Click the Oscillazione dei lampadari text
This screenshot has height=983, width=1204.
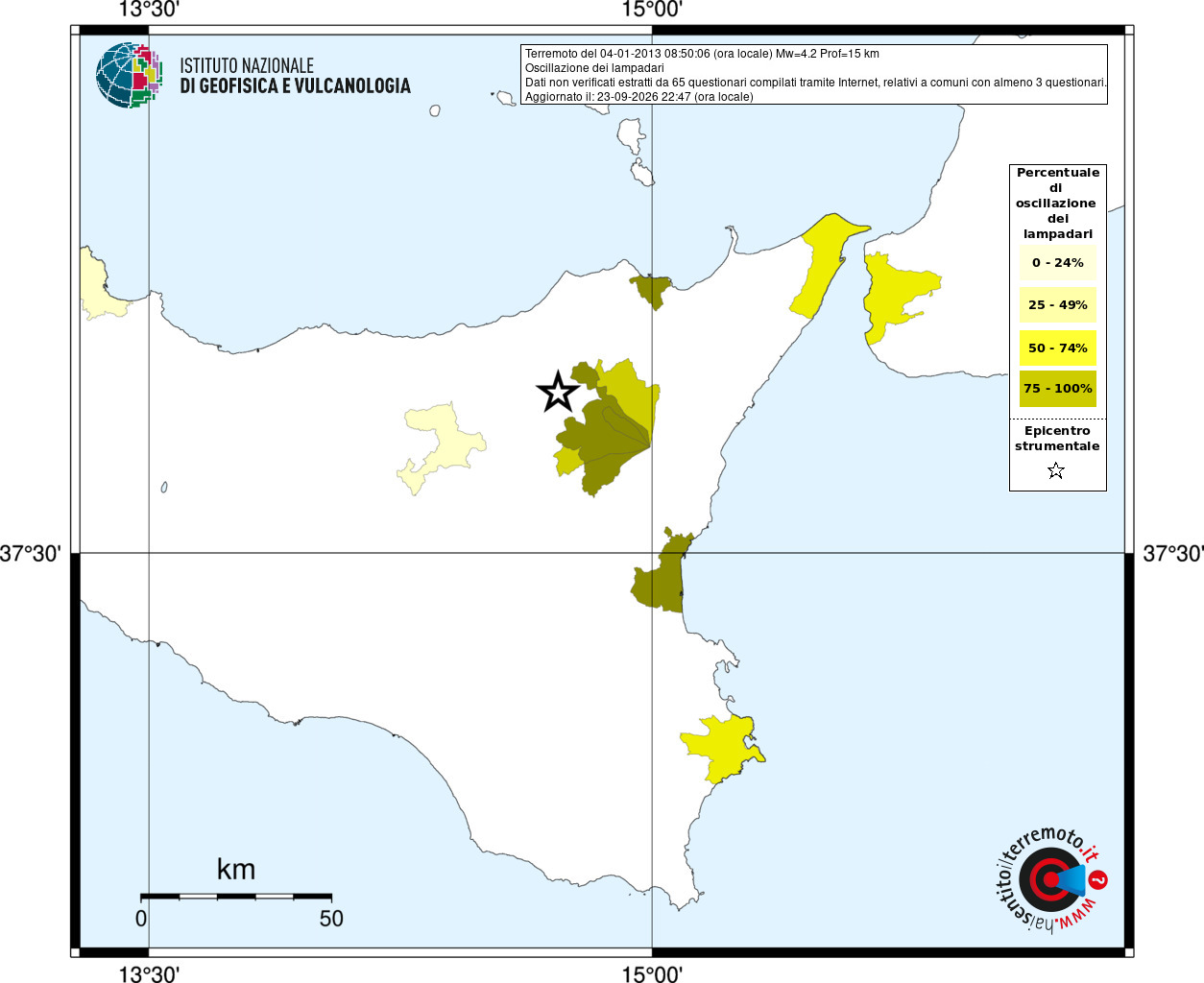click(594, 68)
